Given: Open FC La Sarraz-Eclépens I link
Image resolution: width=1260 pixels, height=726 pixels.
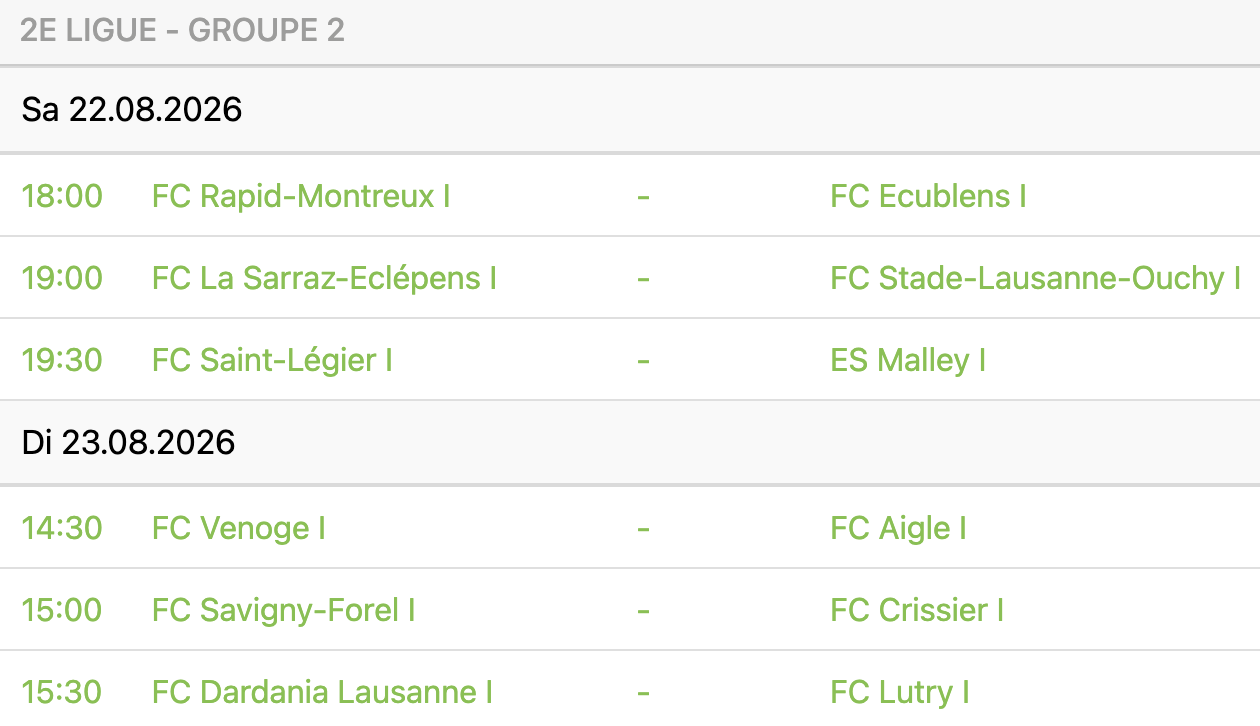Looking at the screenshot, I should click(324, 278).
